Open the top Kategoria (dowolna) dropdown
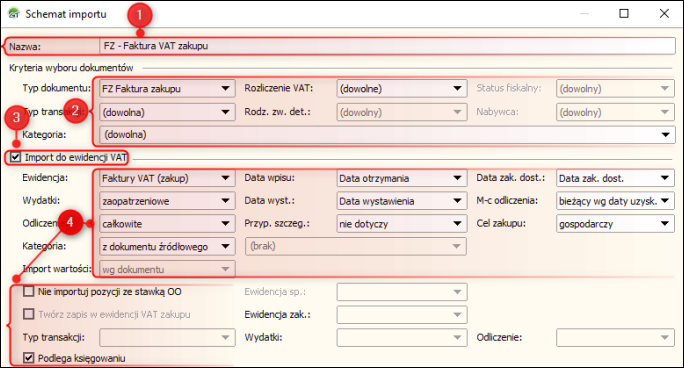Screen dimensions: 684x368 click(387, 134)
